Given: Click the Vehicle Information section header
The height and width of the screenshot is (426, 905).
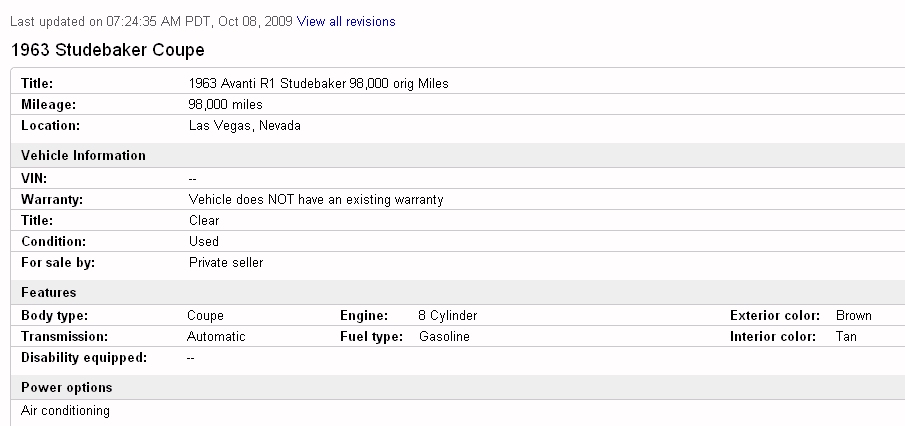Looking at the screenshot, I should pyautogui.click(x=83, y=156).
